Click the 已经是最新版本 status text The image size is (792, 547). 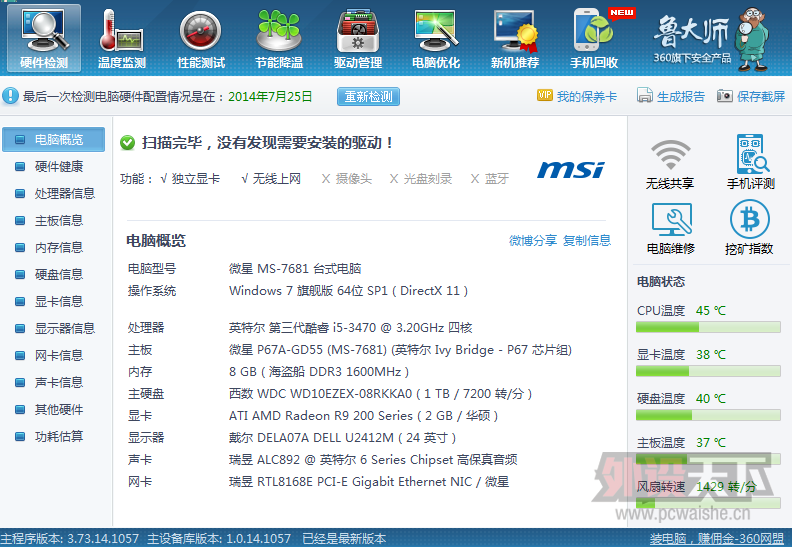click(x=344, y=539)
